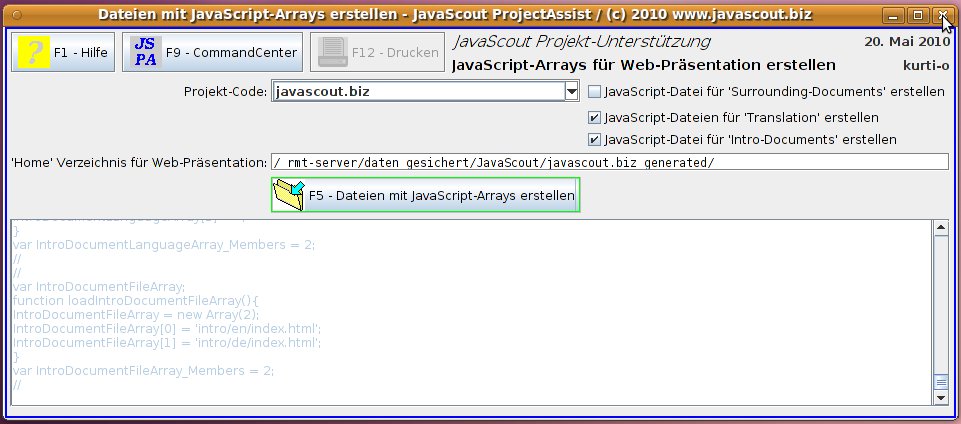Enable the 'Surrounding-Documents' JavaScript file checkbox
The height and width of the screenshot is (424, 961).
pyautogui.click(x=595, y=92)
